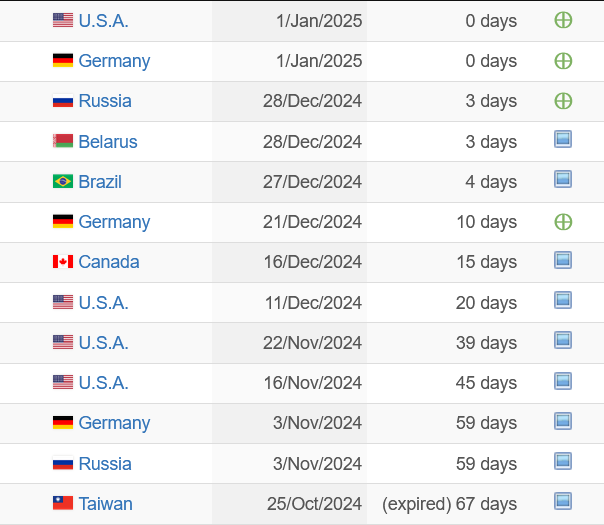Open screenshot icon in Belarus row
Viewport: 604px width, 525px height.
(x=563, y=139)
